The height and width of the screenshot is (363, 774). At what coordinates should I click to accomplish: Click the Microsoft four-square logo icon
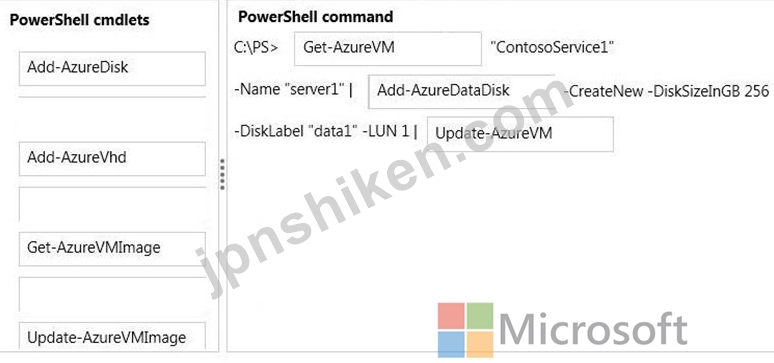pos(465,330)
